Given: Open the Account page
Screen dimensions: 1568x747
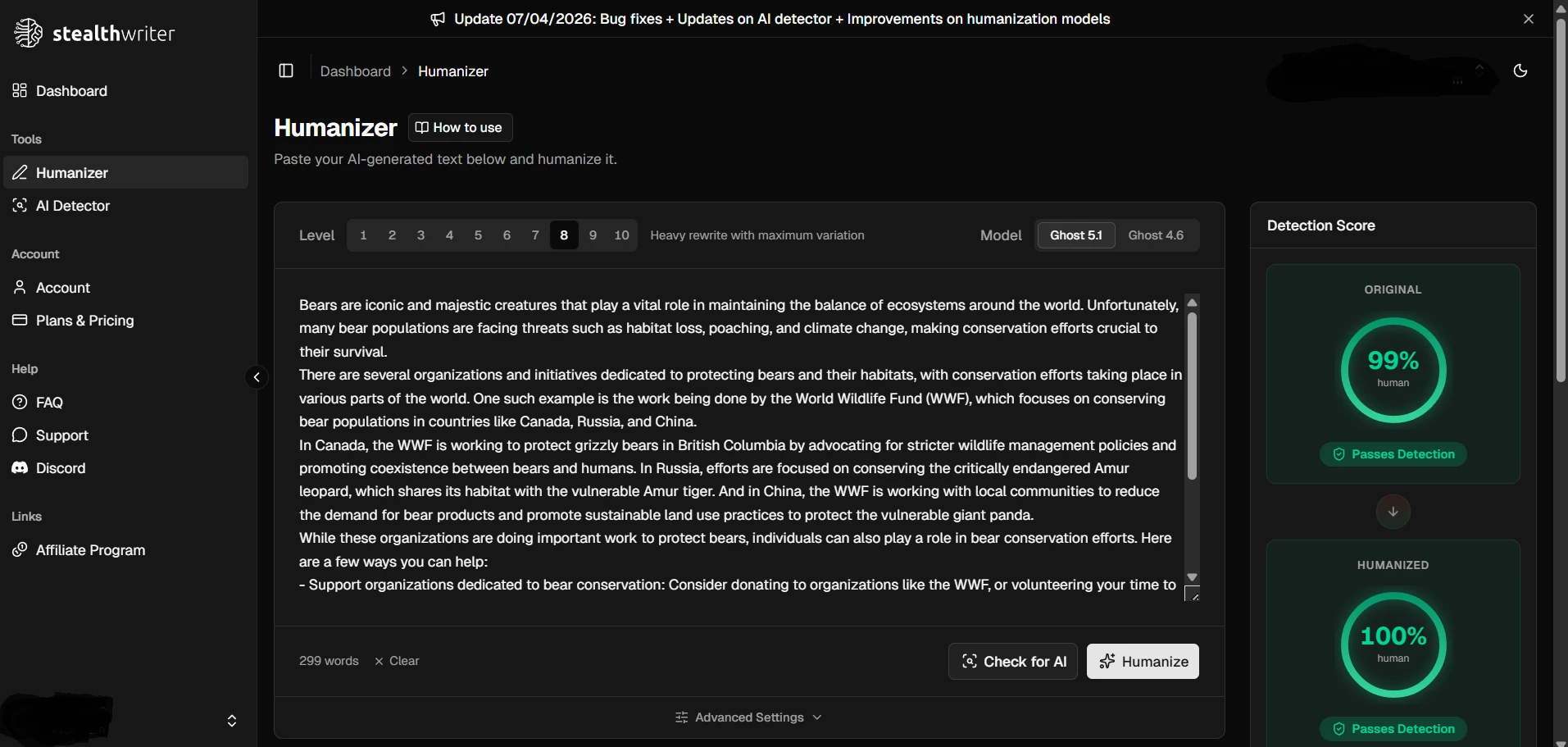Looking at the screenshot, I should pos(62,287).
